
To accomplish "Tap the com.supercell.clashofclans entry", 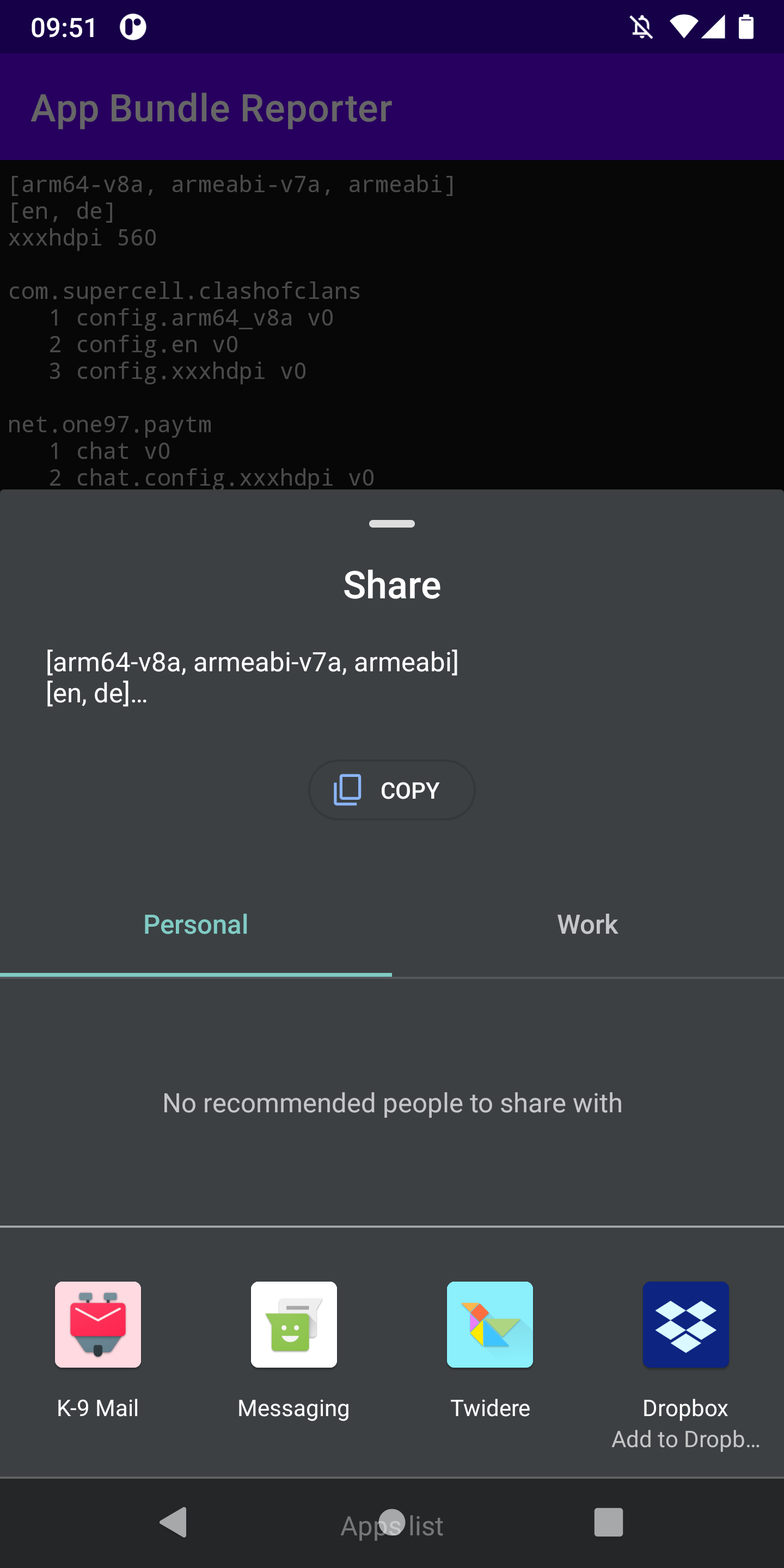I will point(184,291).
